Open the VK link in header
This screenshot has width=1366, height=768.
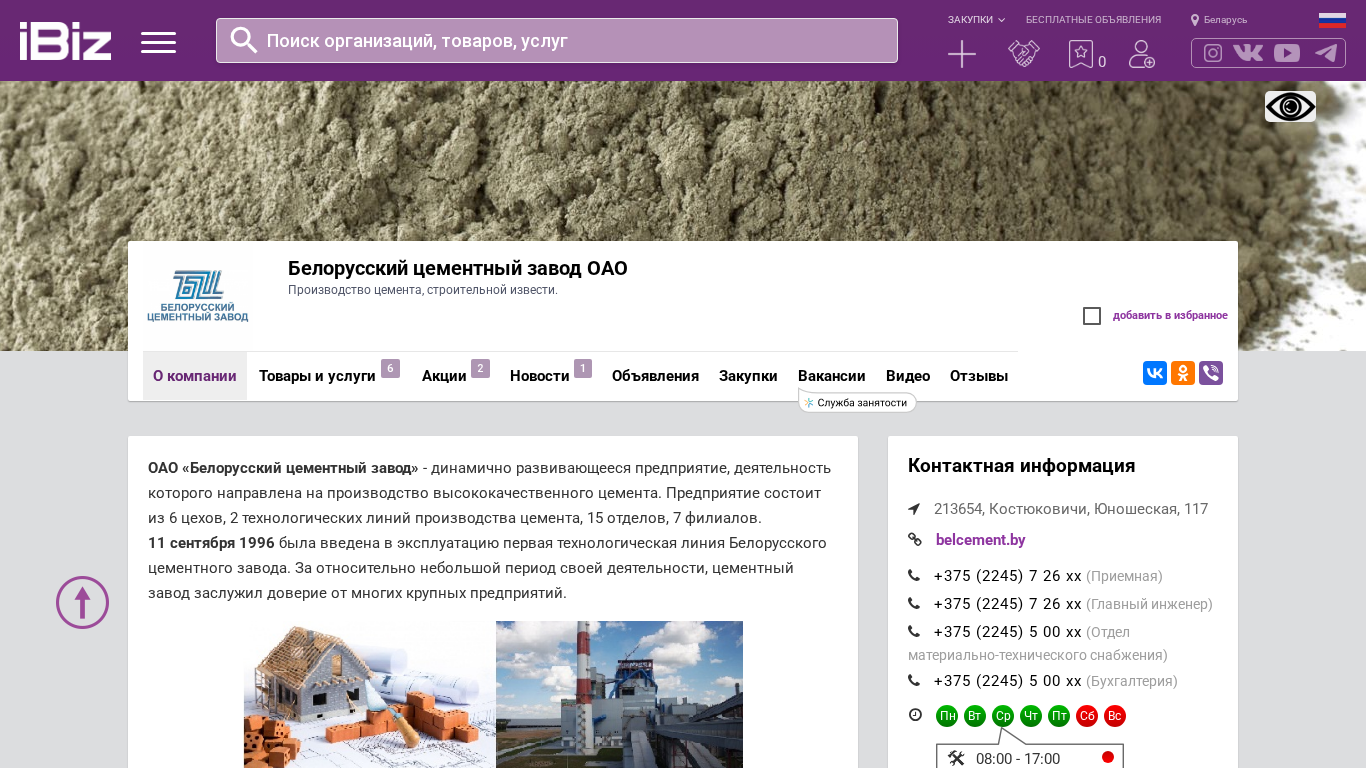tap(1248, 53)
